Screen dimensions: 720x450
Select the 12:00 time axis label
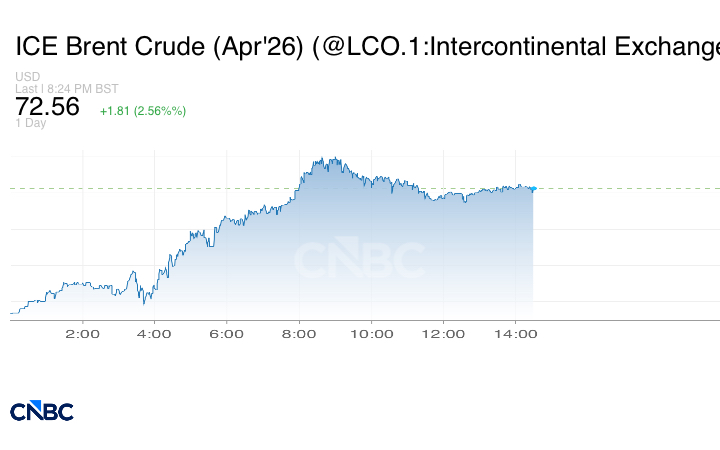click(x=444, y=334)
